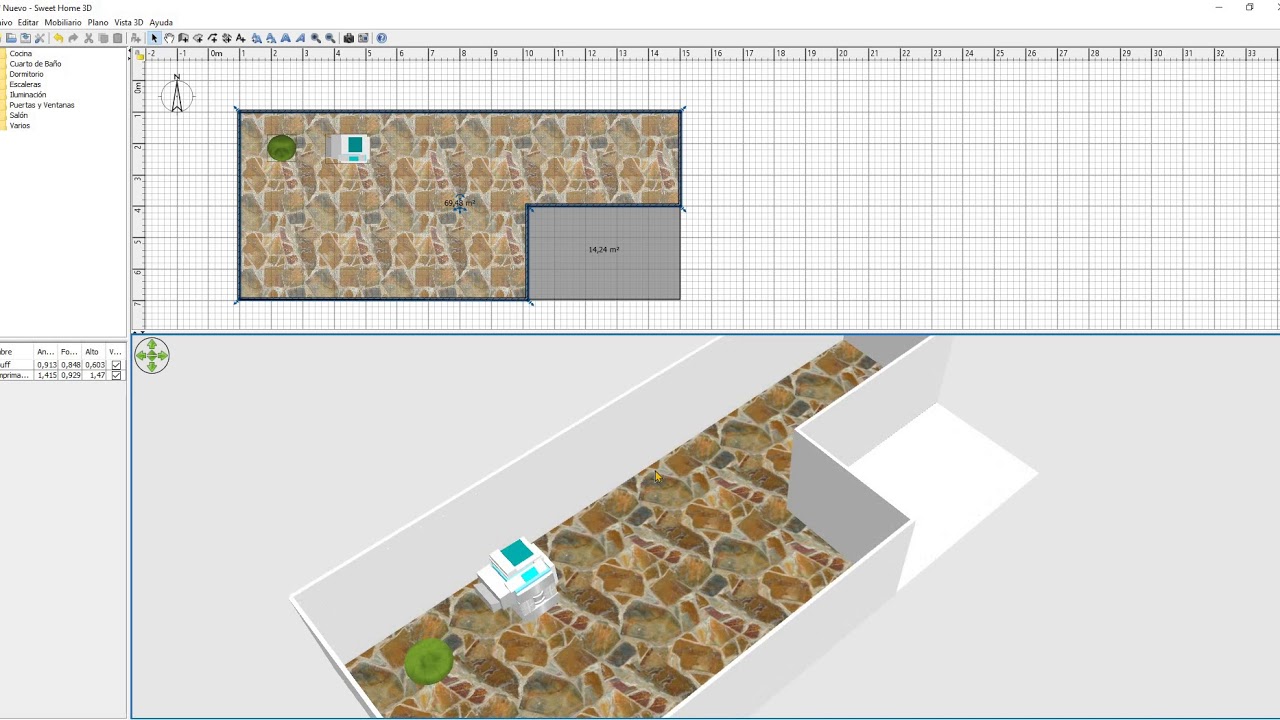Select the Create rooms tool

pos(198,38)
